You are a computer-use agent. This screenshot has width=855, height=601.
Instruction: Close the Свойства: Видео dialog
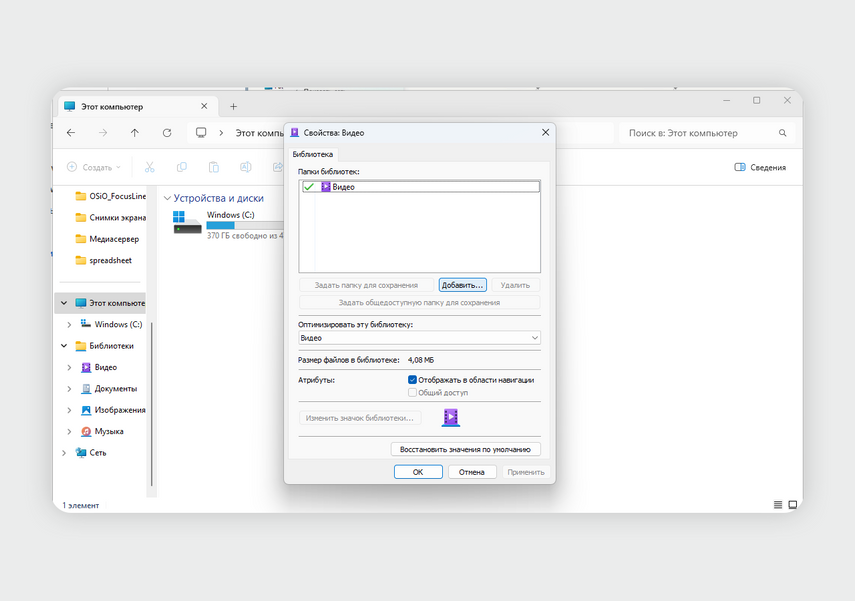[x=545, y=133]
